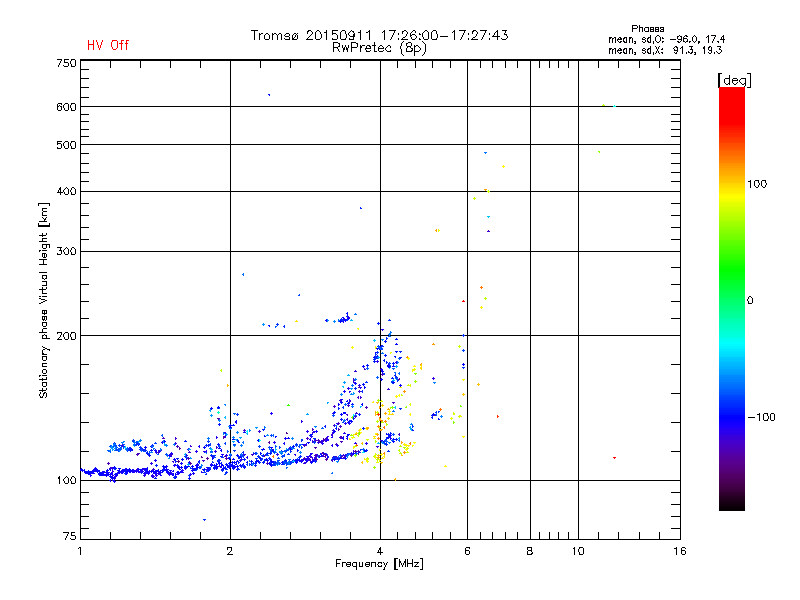The image size is (800, 600).
Task: Click y-axis tick label '200'
Action: pyautogui.click(x=66, y=336)
